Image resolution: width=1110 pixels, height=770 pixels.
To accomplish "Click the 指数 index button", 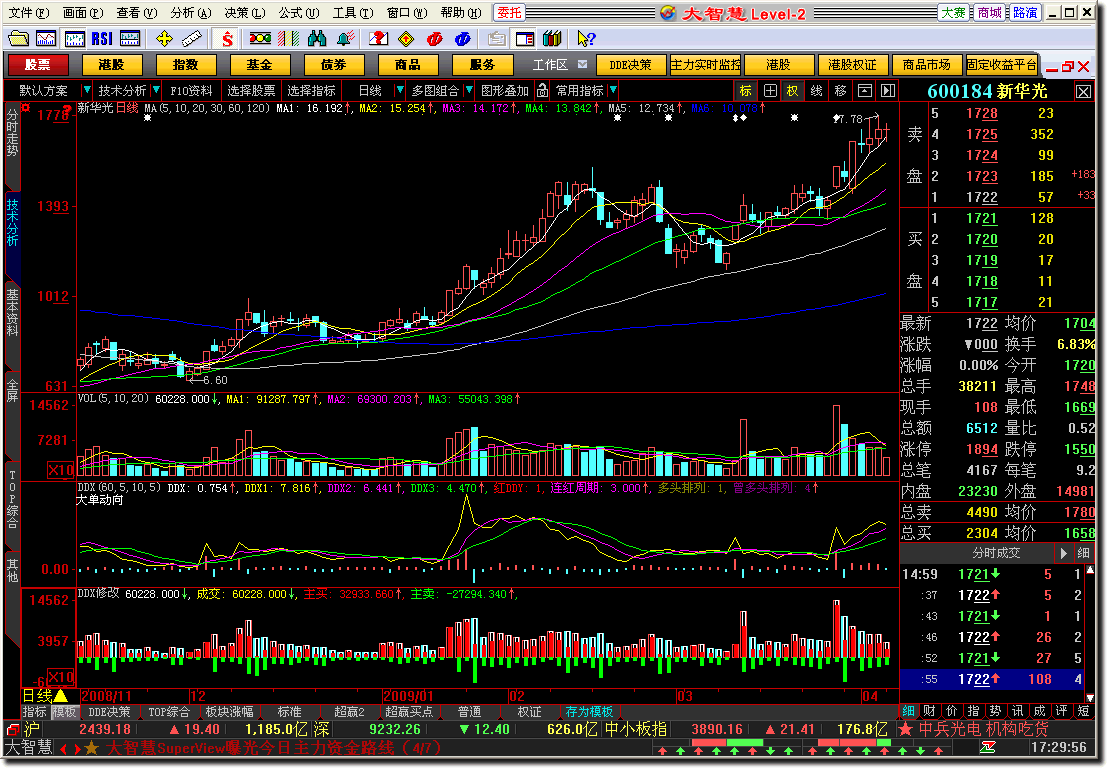I will pyautogui.click(x=185, y=64).
